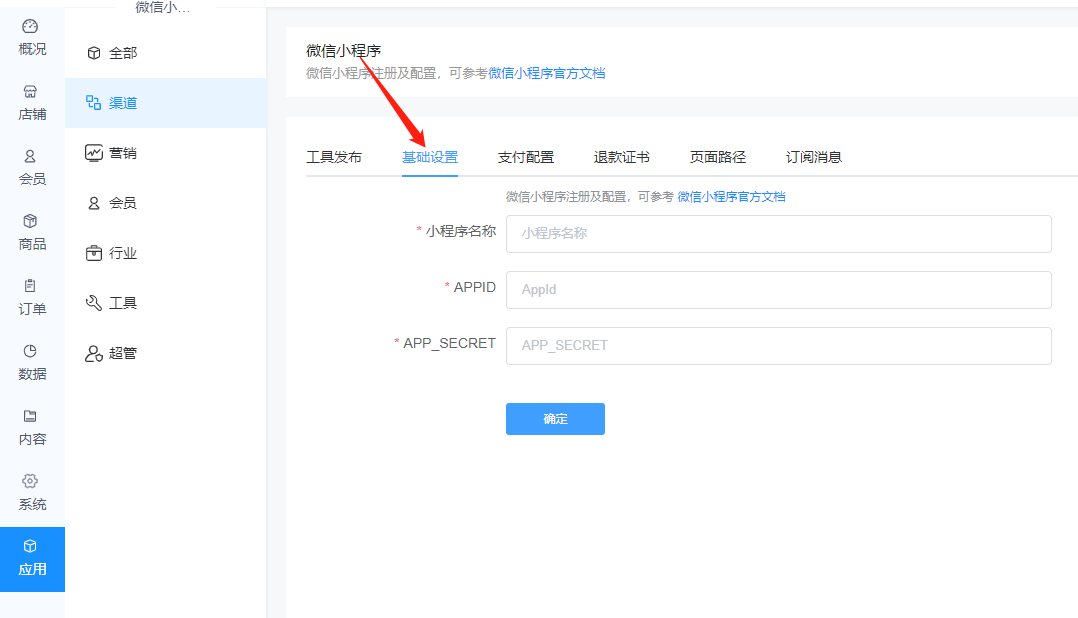The height and width of the screenshot is (618, 1078).
Task: Click the truncated 微信小… header text
Action: (163, 7)
